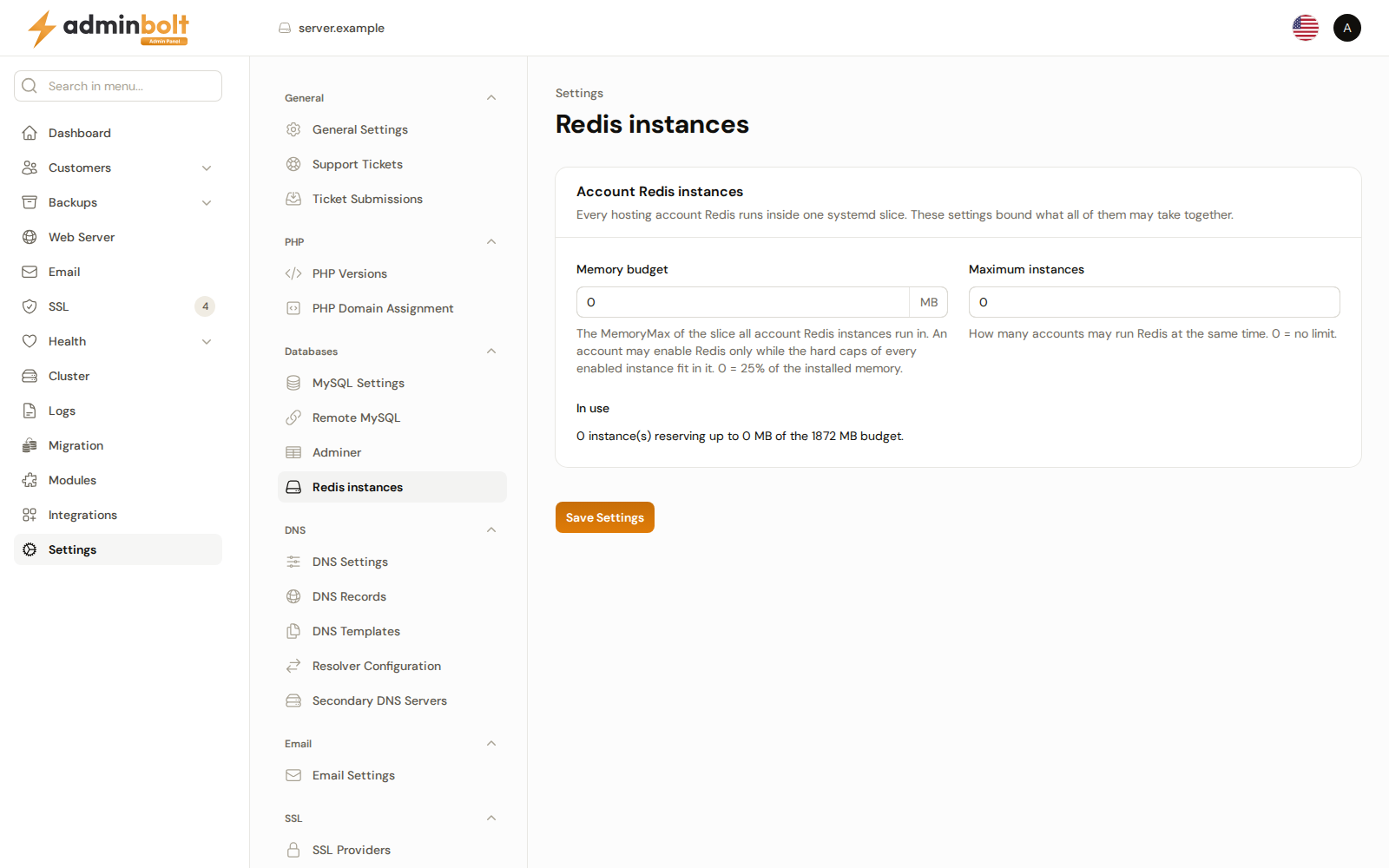Click the Dashboard home icon
Screen dimensions: 1389x868
pos(30,133)
